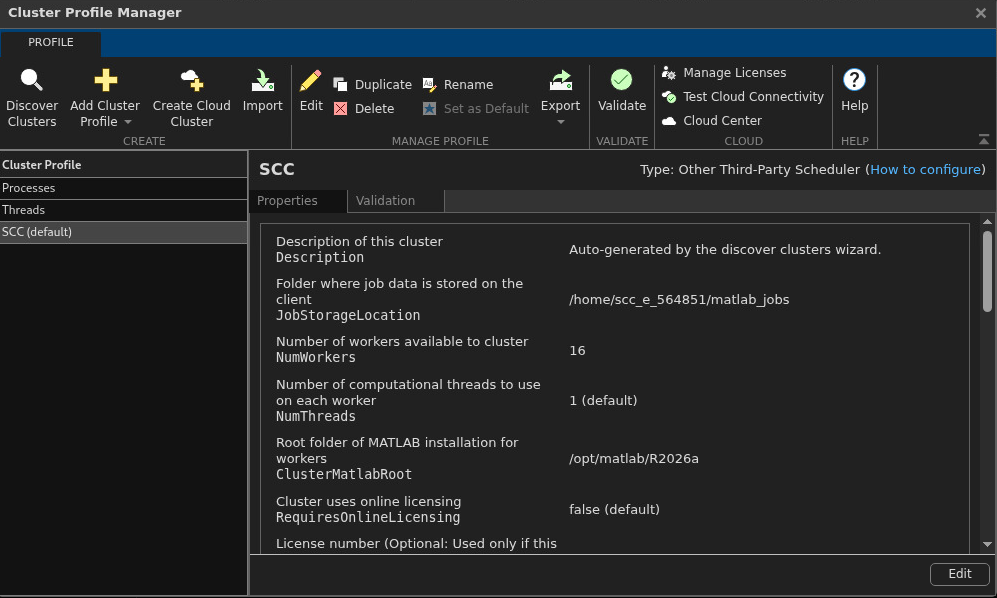Close the Cluster Profile Manager window

pyautogui.click(x=980, y=13)
